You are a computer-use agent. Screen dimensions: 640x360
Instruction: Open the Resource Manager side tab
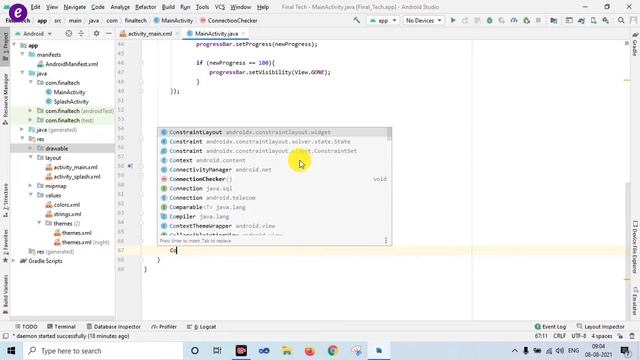pos(5,98)
